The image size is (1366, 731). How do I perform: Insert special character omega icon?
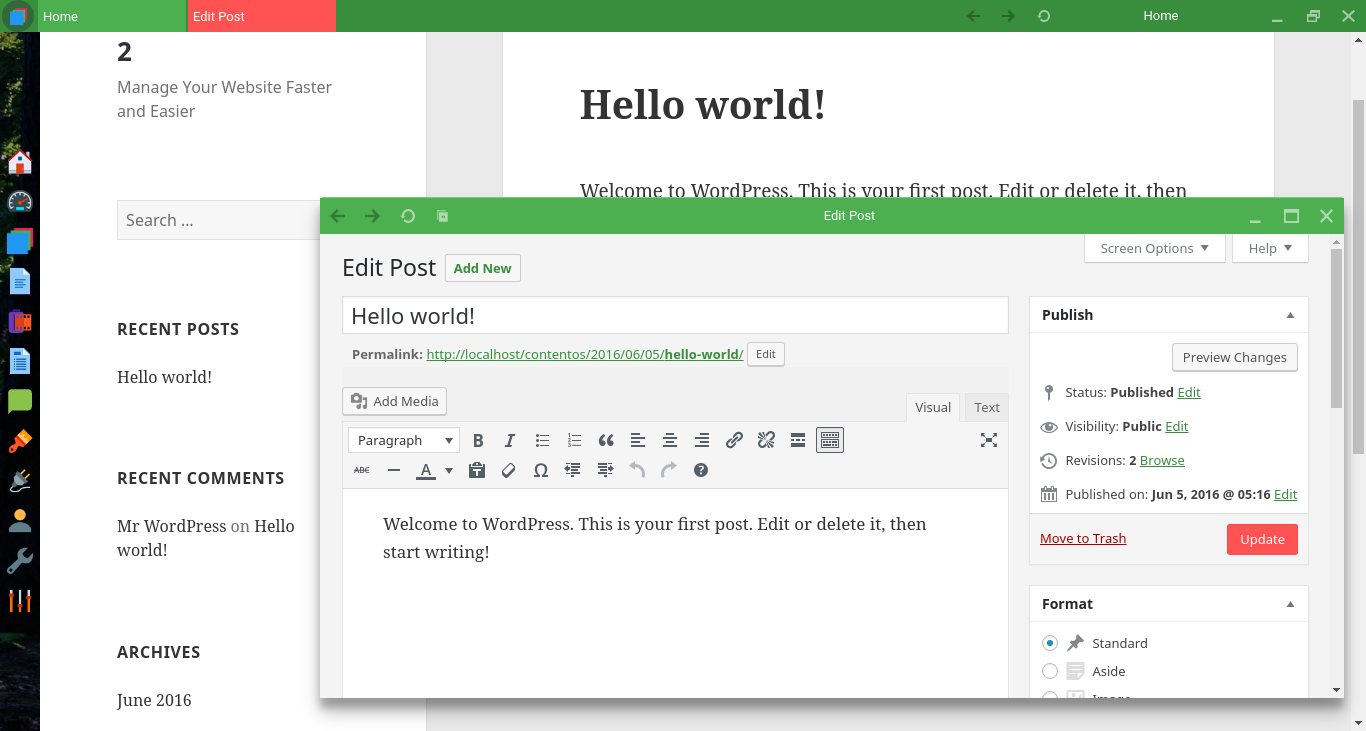541,470
